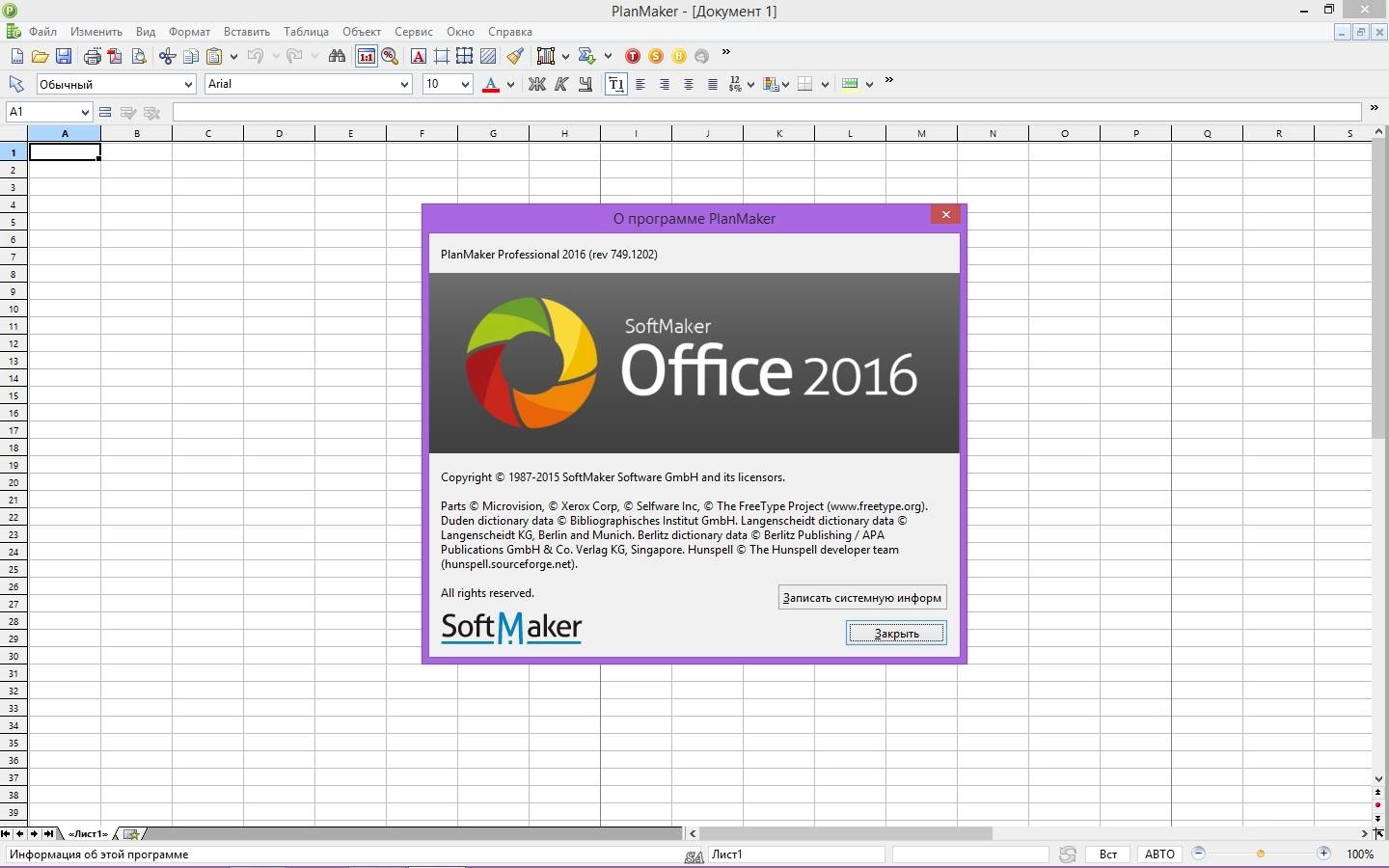Insert a chart with the chart icon

(546, 56)
